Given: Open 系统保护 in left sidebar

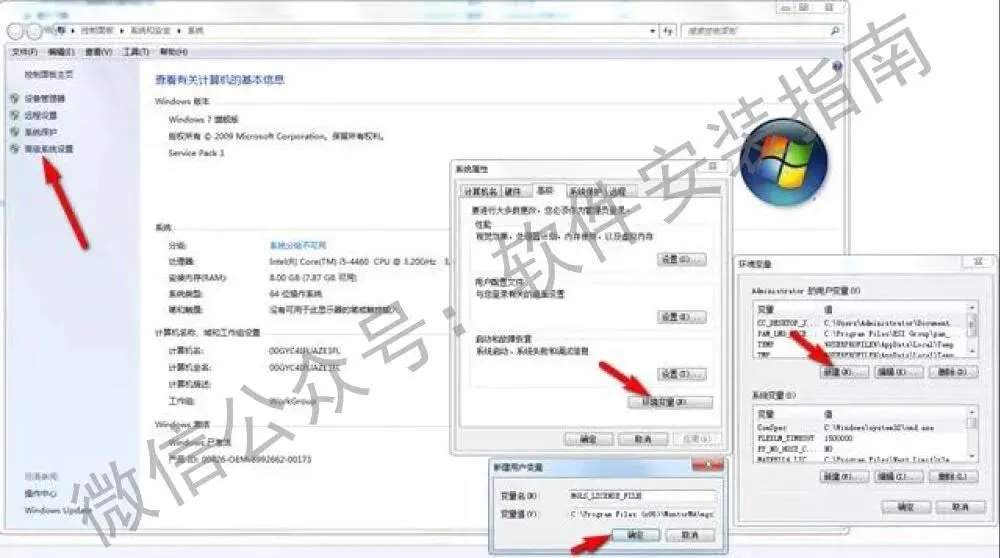Looking at the screenshot, I should click(41, 131).
